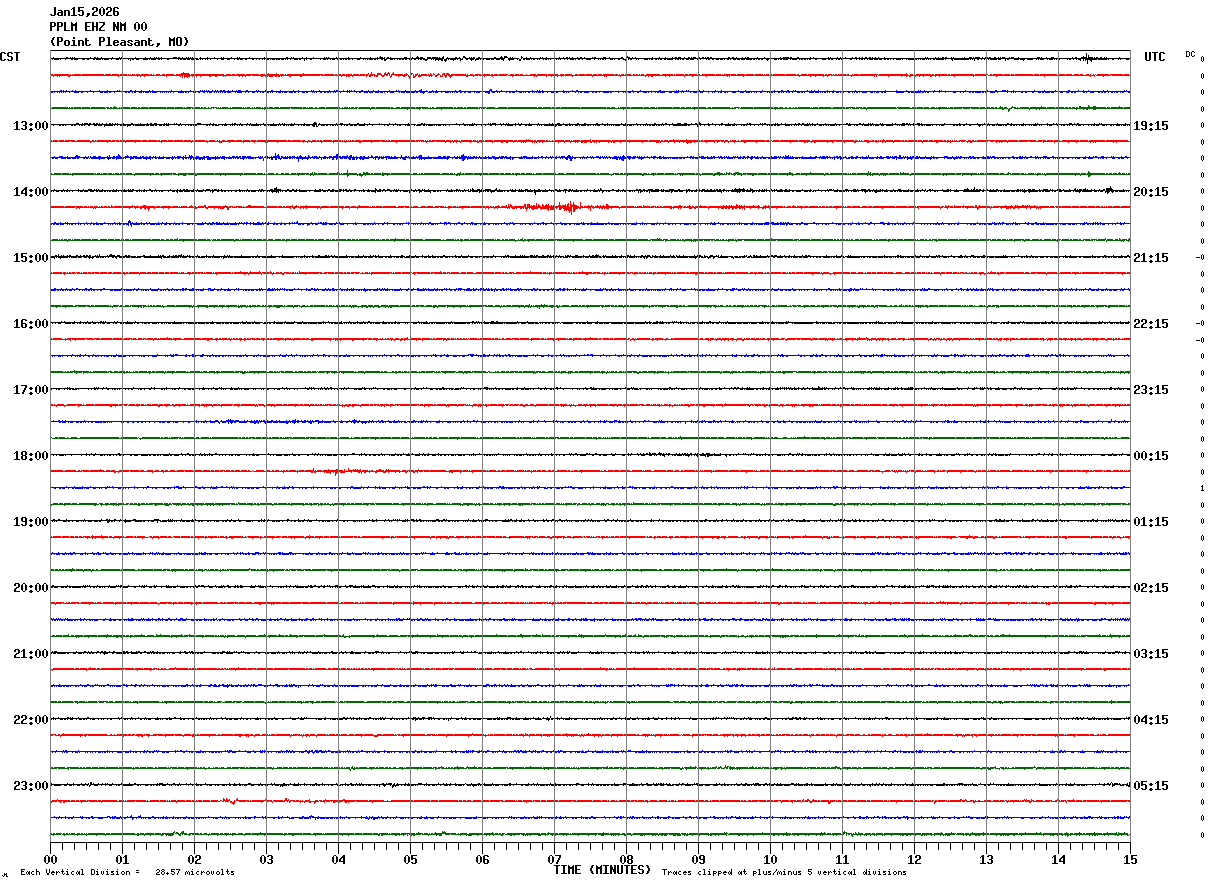This screenshot has height=886, width=1210.
Task: Select the 23:00 CST time label
Action: coord(30,786)
